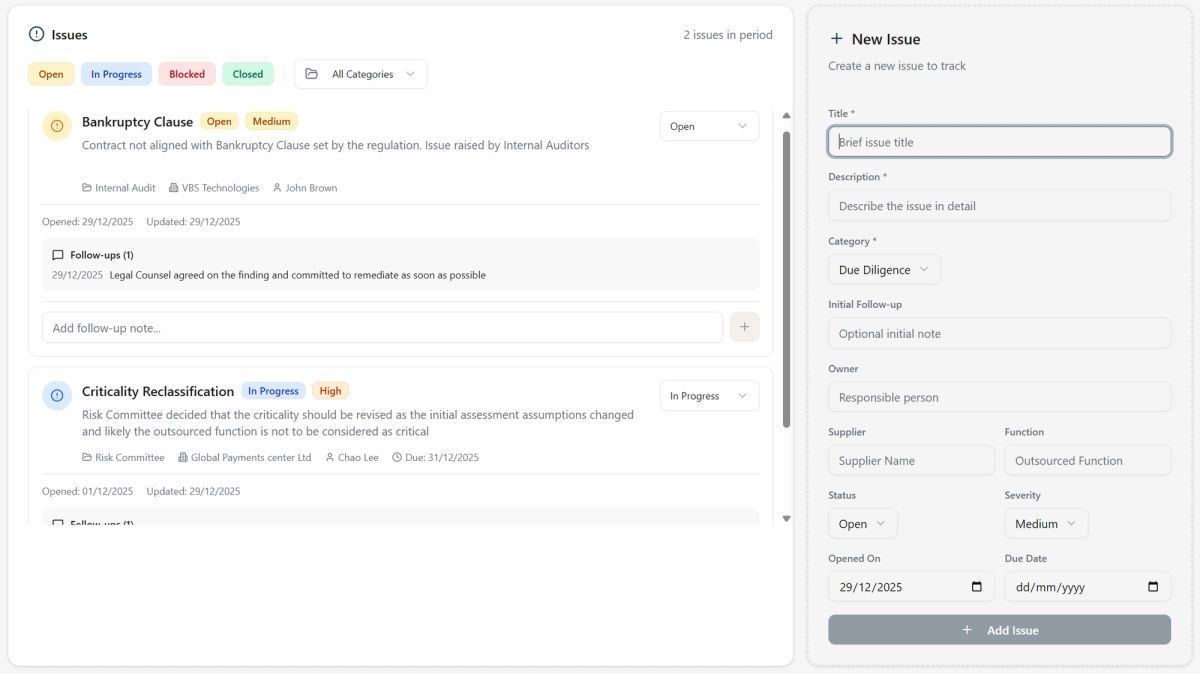This screenshot has height=674, width=1200.
Task: Open the Due Date calendar picker icon
Action: coord(1153,587)
